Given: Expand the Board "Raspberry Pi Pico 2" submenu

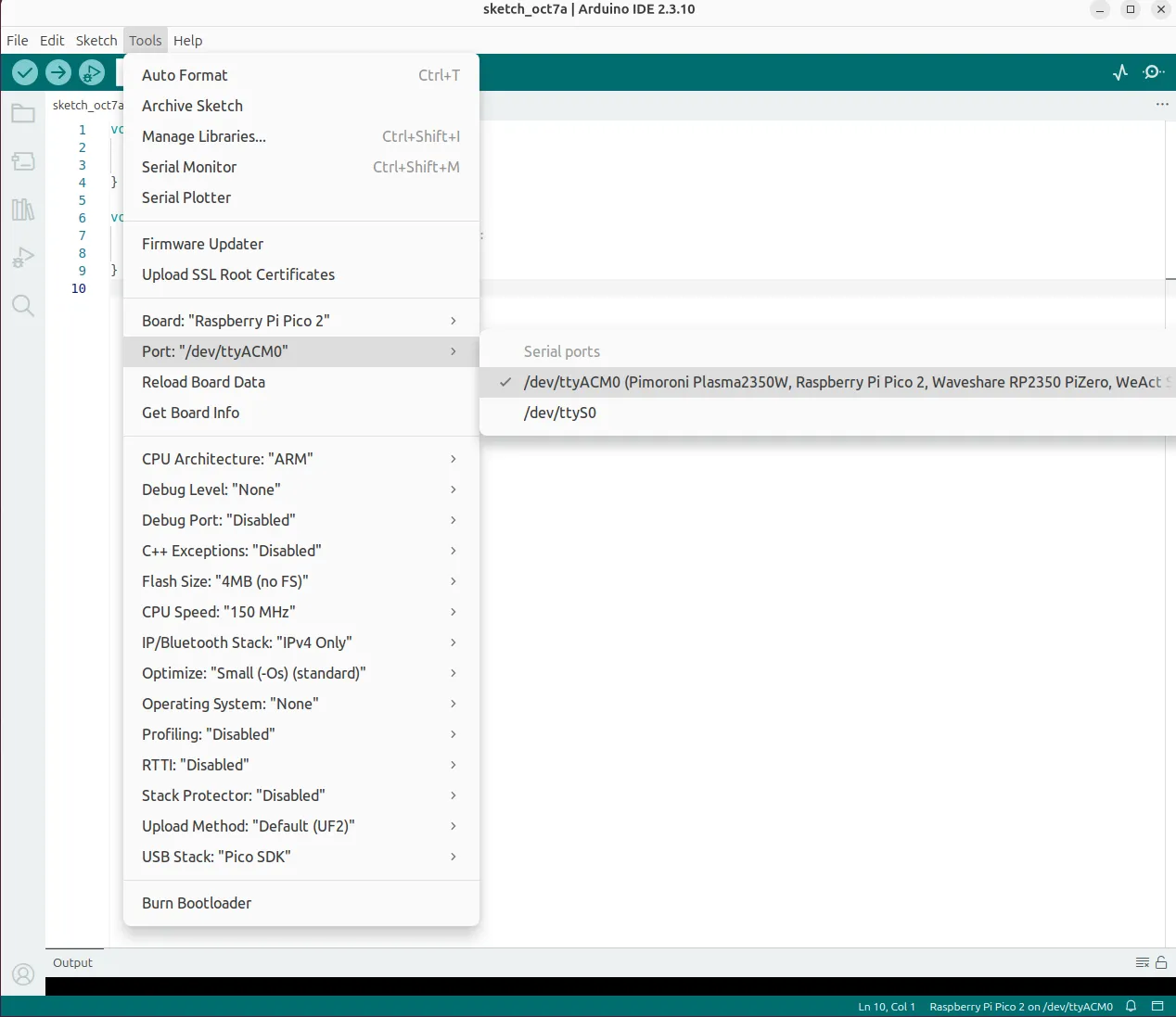Looking at the screenshot, I should [301, 321].
